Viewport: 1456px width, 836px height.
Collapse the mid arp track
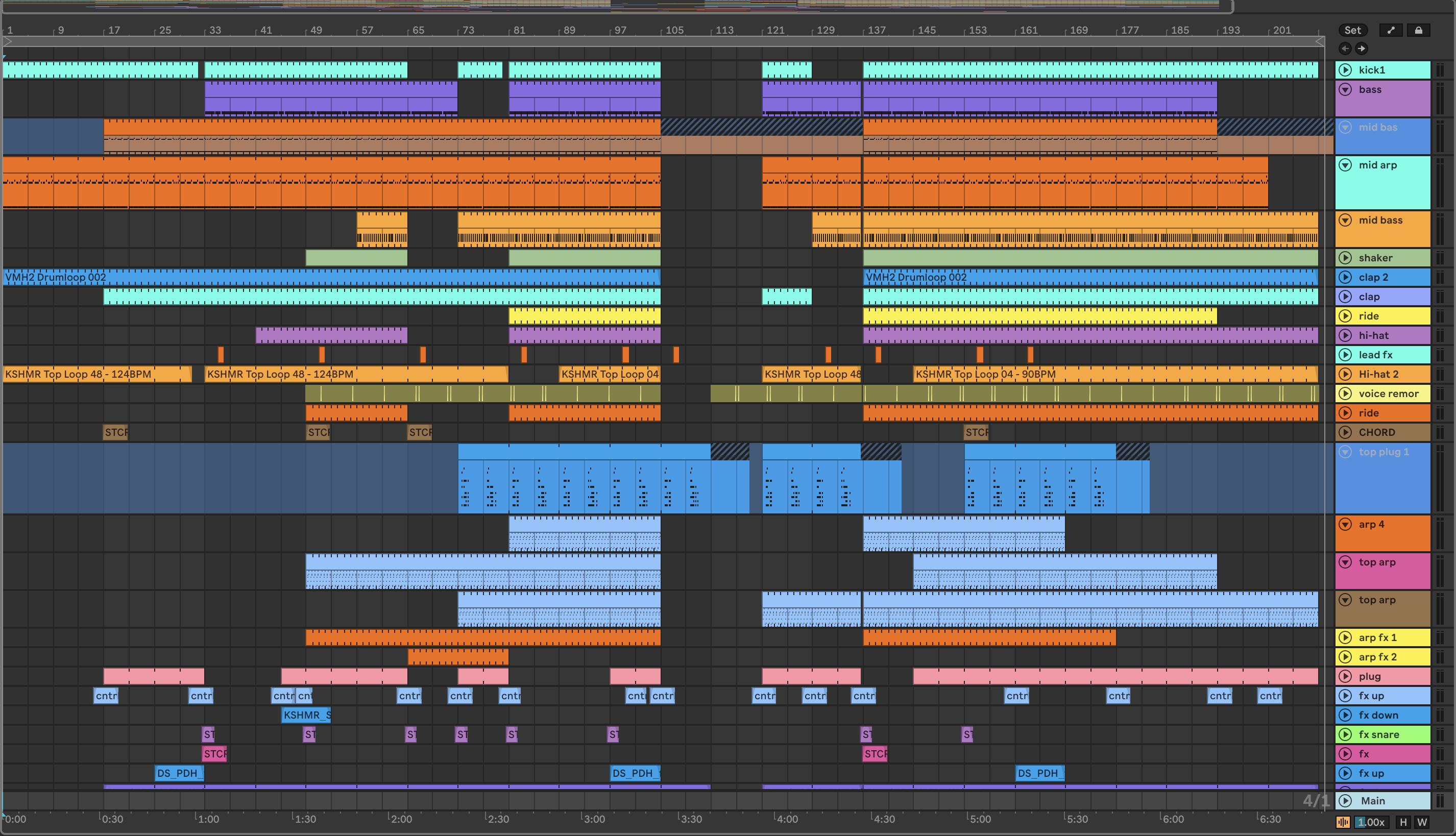(1345, 165)
